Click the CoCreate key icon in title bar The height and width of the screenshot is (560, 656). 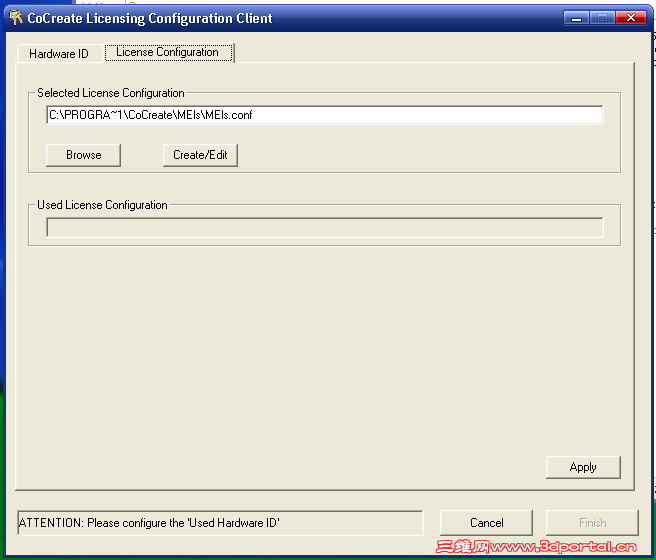coord(16,18)
